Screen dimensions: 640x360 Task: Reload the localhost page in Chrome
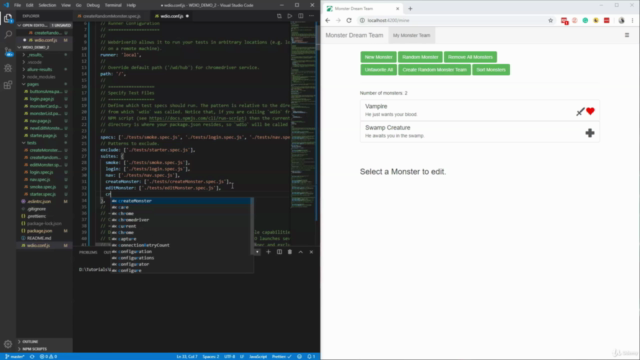click(349, 20)
